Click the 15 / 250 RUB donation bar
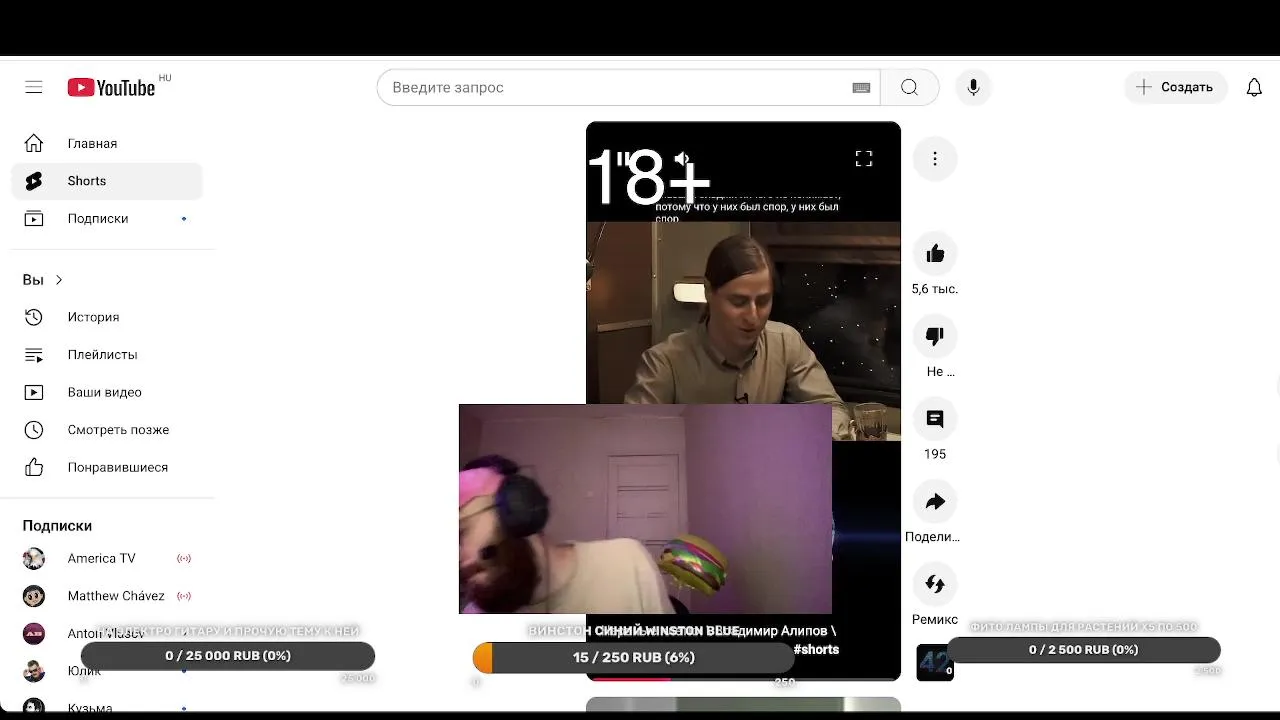The height and width of the screenshot is (720, 1280). (x=633, y=657)
